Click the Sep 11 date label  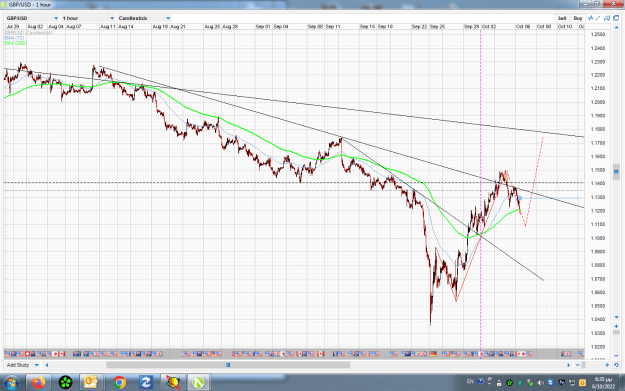pyautogui.click(x=333, y=27)
